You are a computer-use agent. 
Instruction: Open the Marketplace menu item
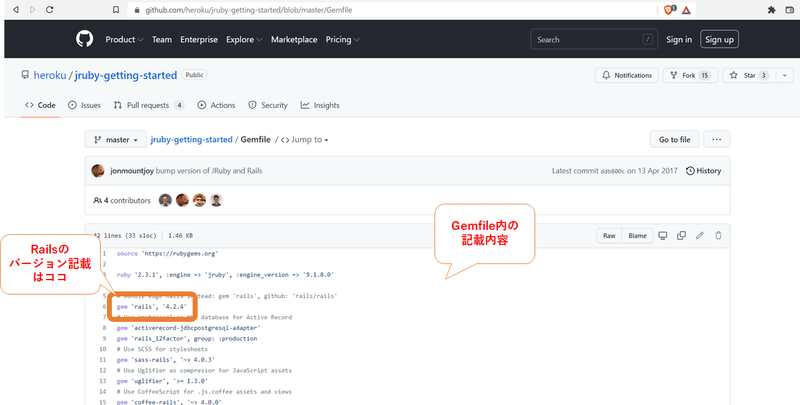[x=294, y=39]
